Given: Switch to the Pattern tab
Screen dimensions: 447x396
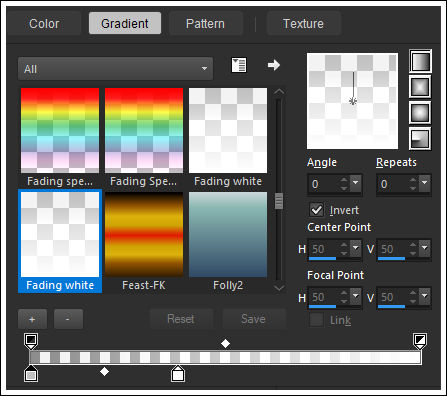Looking at the screenshot, I should [205, 23].
